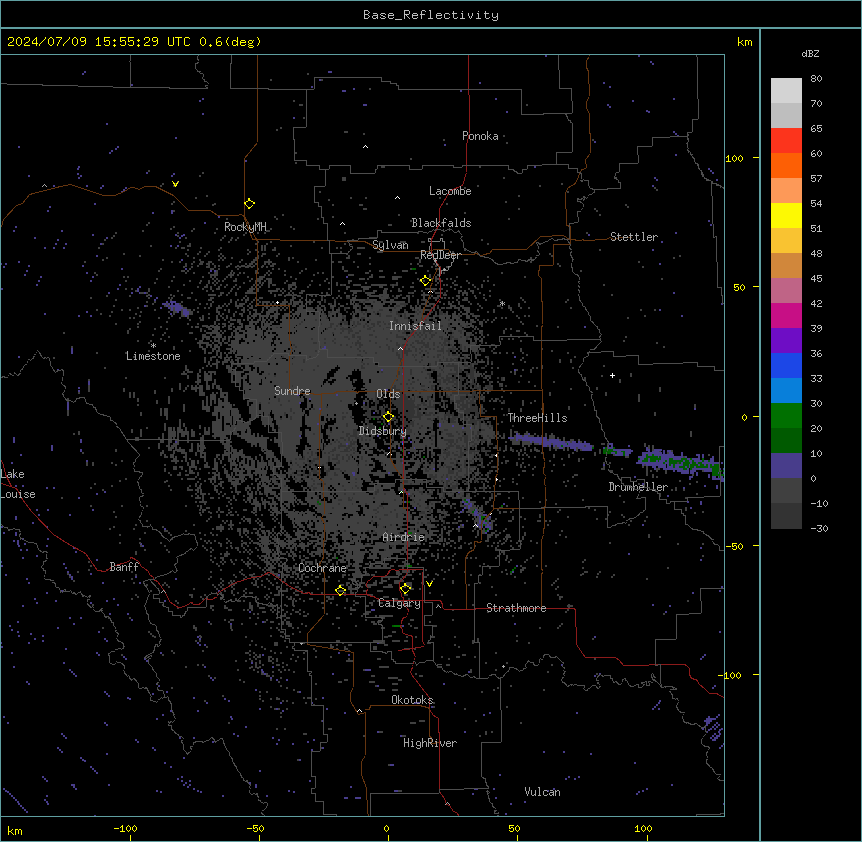Click the Didsbury town label

tap(382, 431)
